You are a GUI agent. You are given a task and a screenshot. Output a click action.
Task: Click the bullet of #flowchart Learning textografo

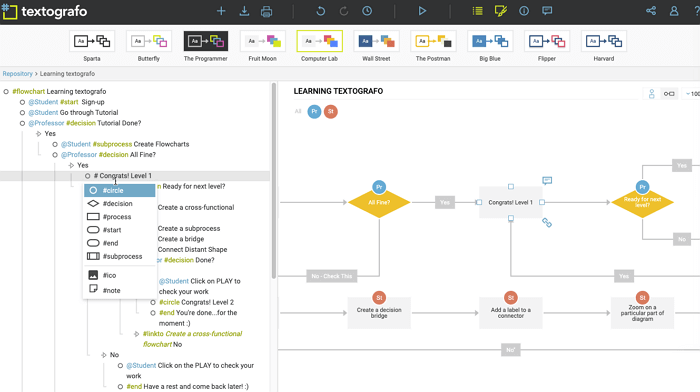pos(6,92)
